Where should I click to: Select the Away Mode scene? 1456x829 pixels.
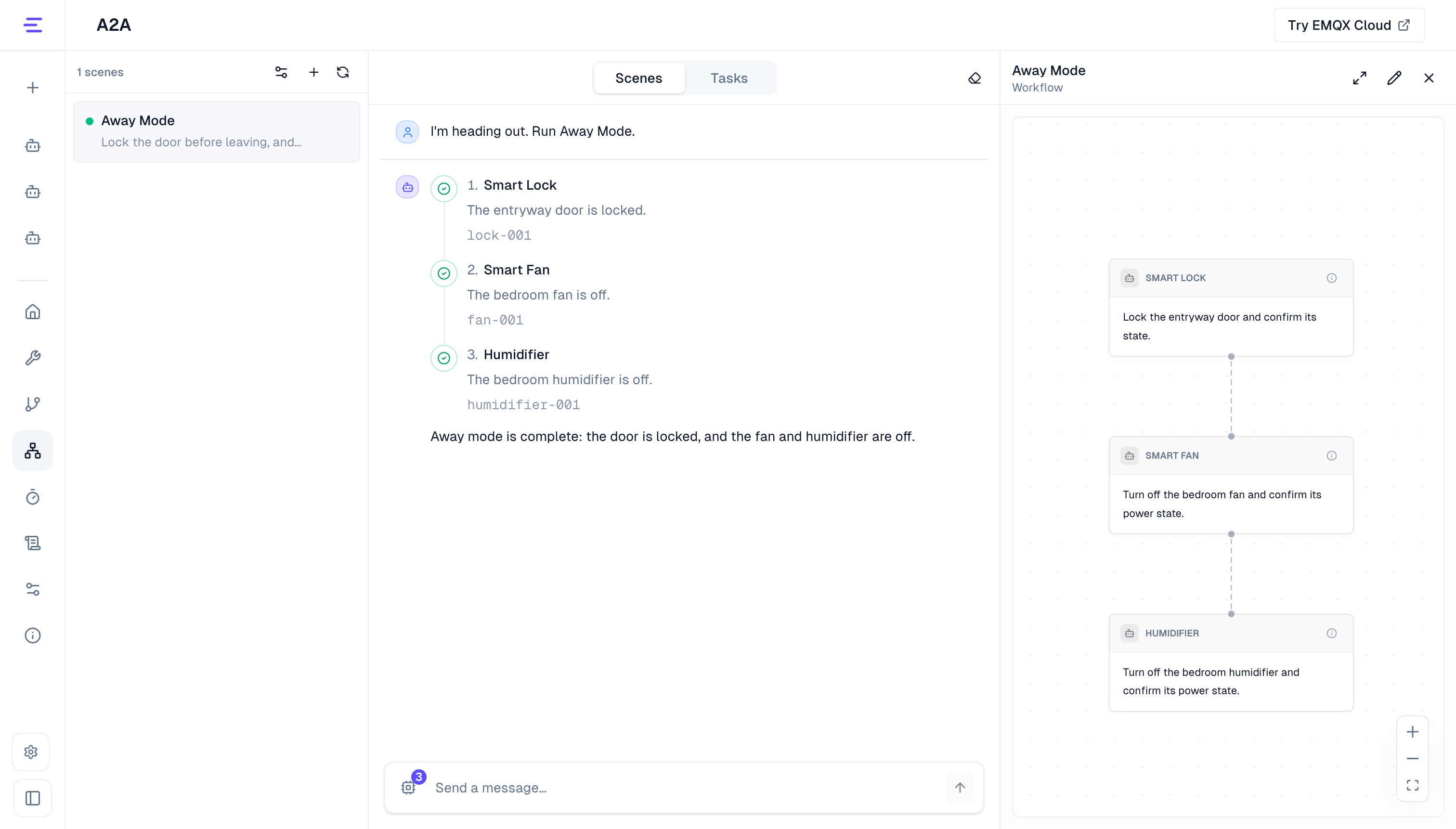click(x=216, y=131)
